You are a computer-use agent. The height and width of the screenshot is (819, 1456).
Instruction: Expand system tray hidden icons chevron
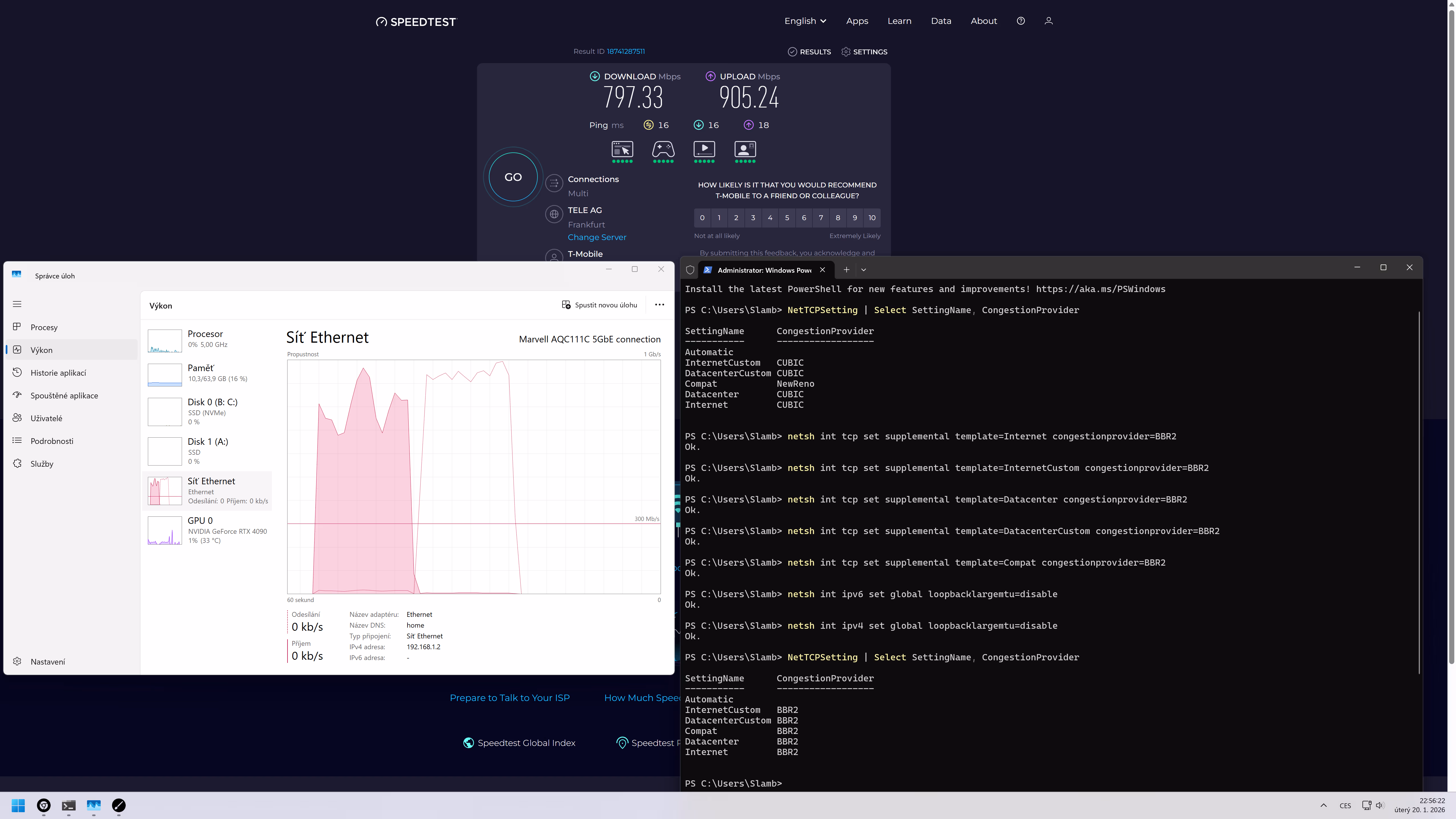(1323, 805)
